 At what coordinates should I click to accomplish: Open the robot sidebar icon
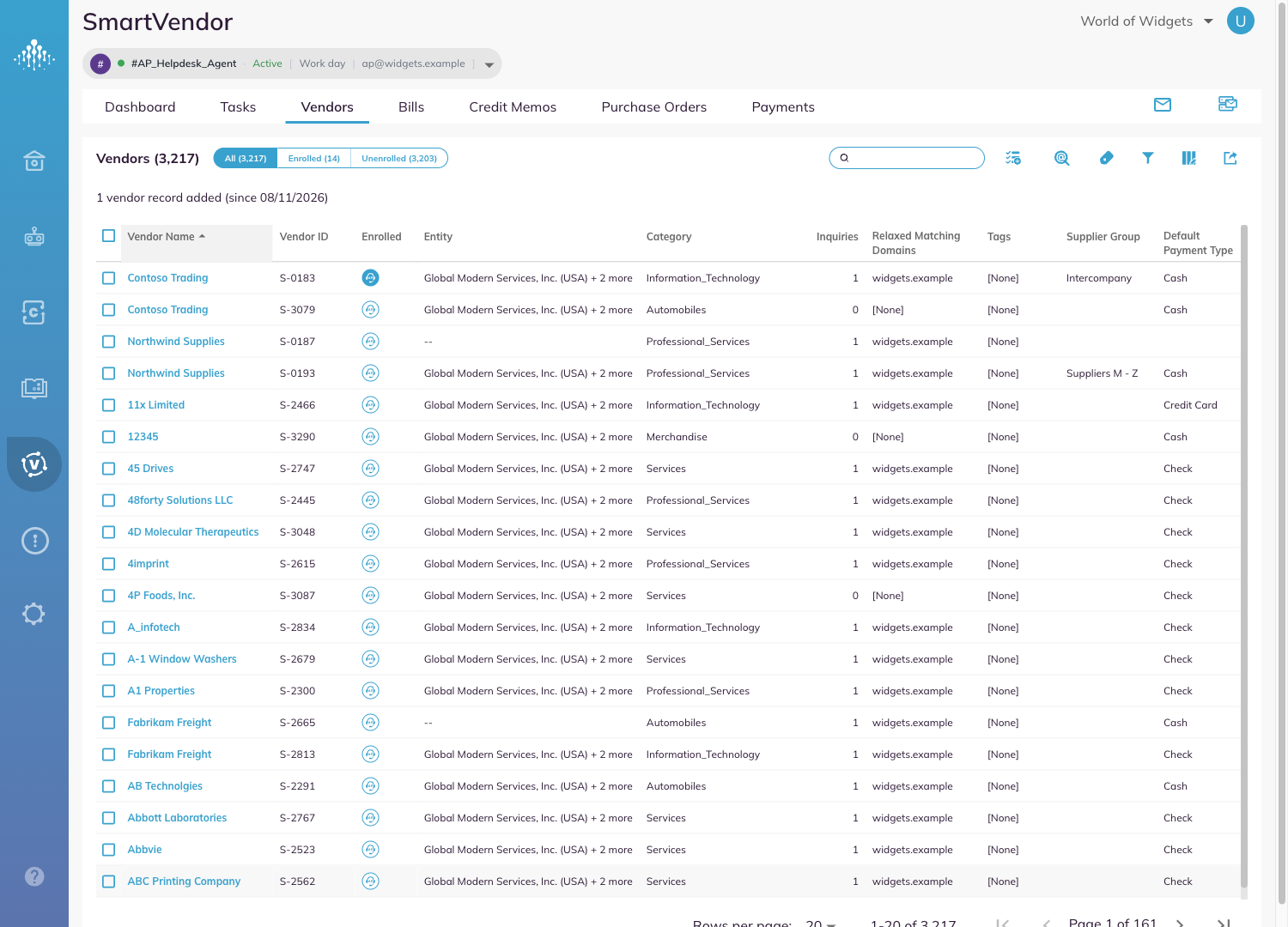click(34, 236)
